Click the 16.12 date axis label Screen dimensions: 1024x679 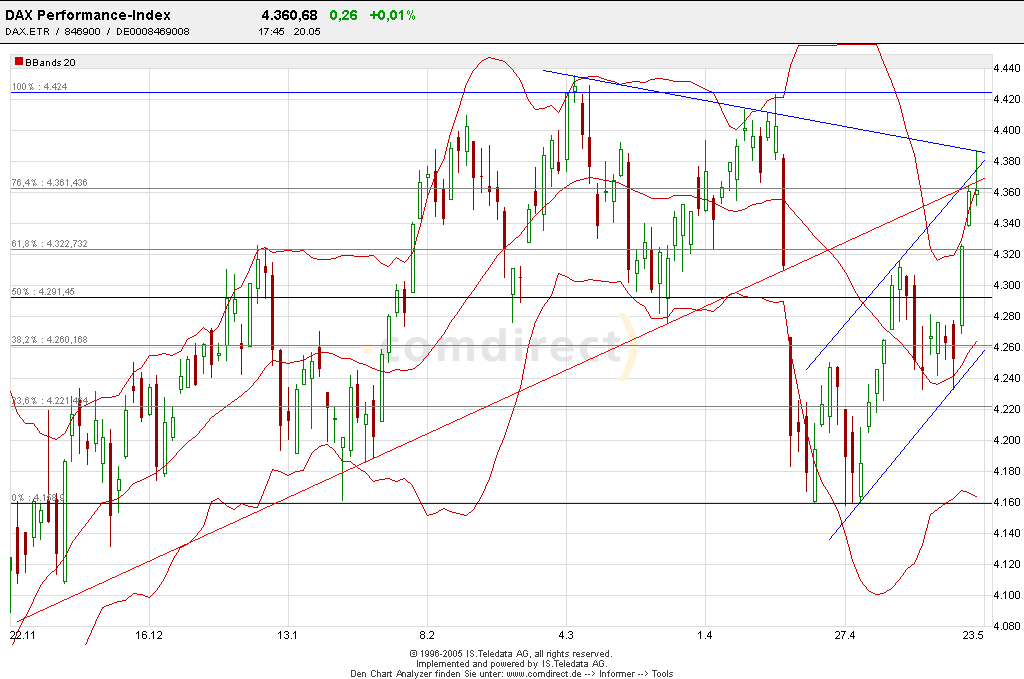click(149, 635)
